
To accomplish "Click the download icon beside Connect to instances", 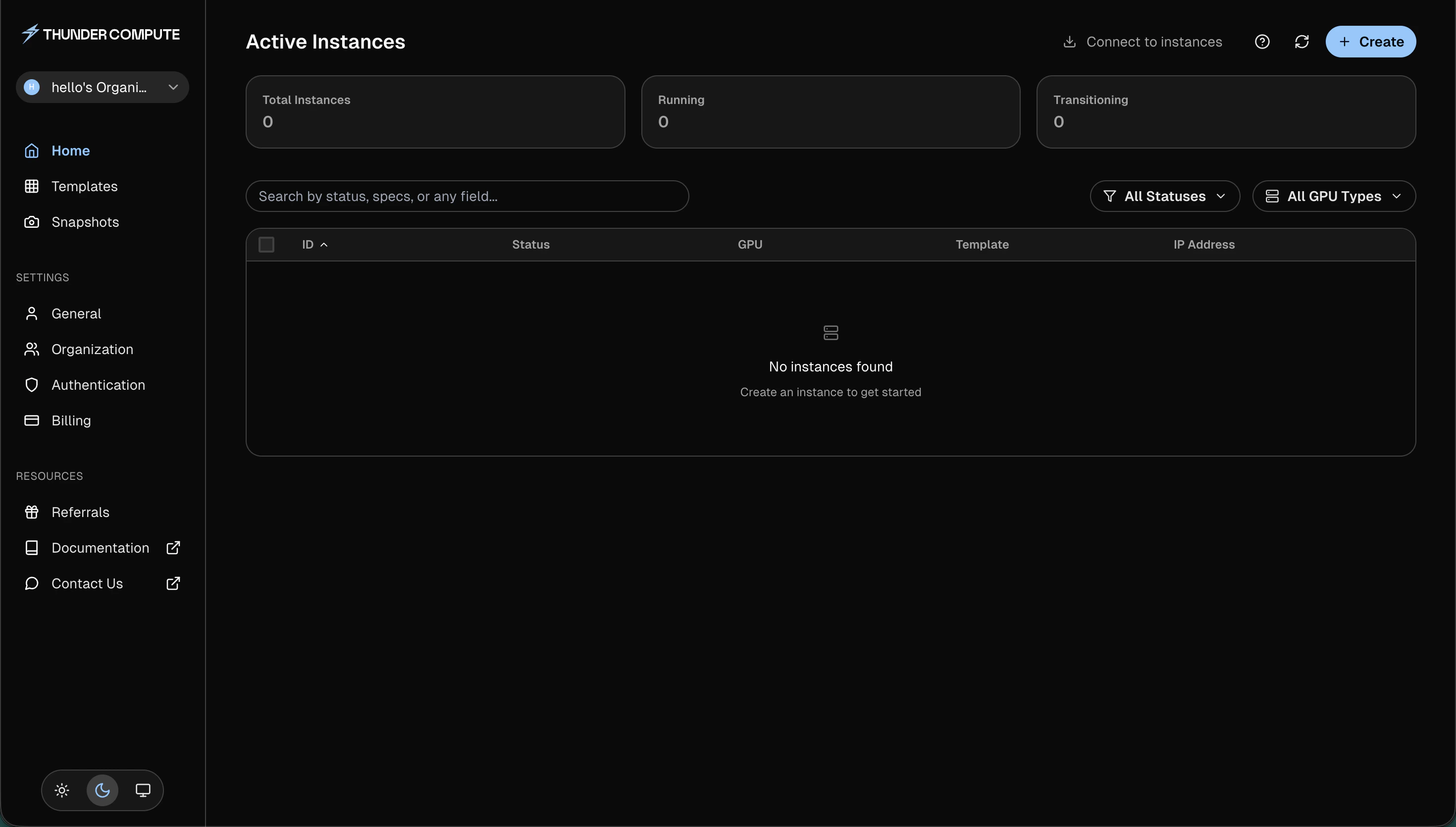I will [x=1069, y=42].
